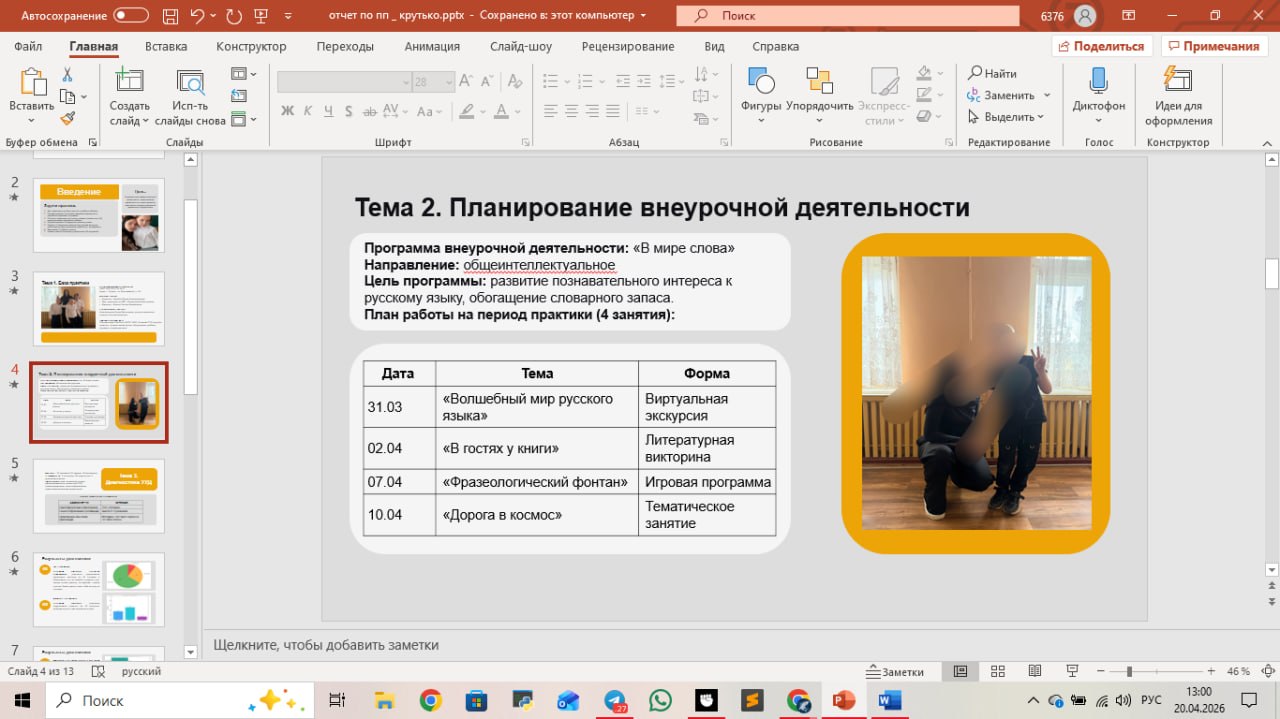Click the Вставить paste icon
This screenshot has width=1280, height=719.
32,82
